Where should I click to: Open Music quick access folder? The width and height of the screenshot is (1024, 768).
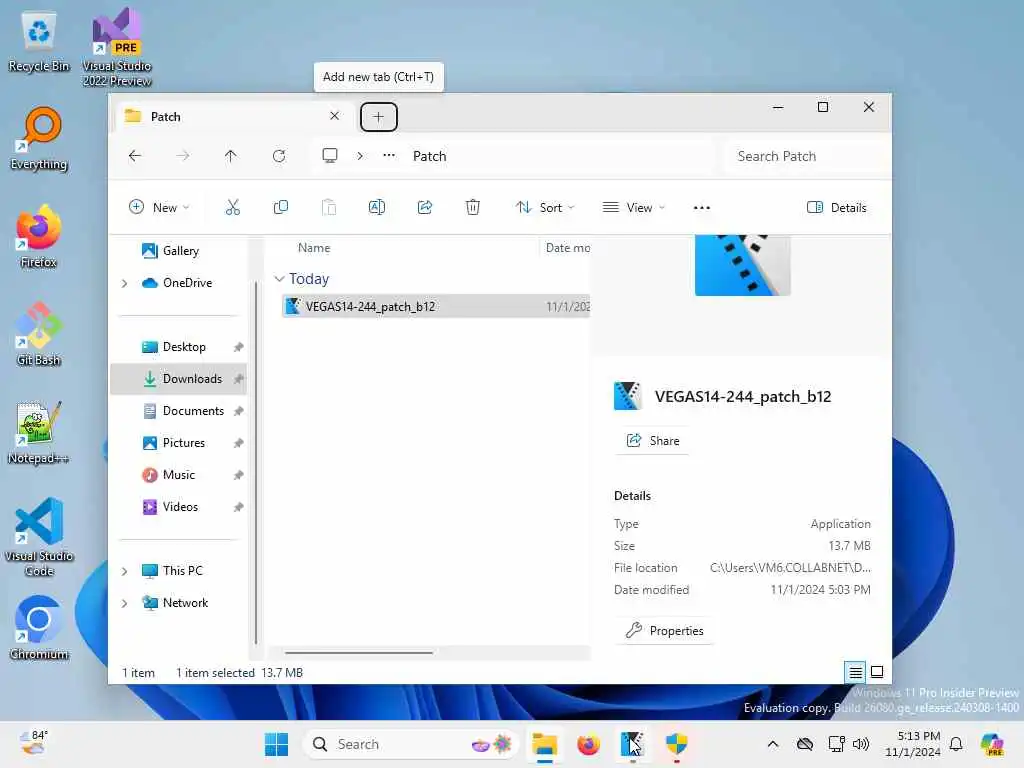point(178,475)
